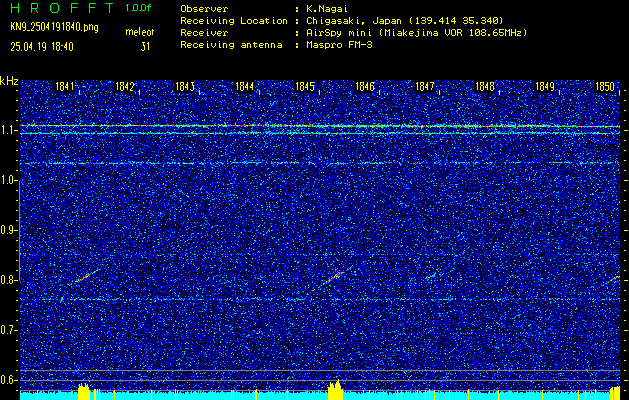629x400 pixels.
Task: Select the 1846 time marker
Action: point(365,87)
